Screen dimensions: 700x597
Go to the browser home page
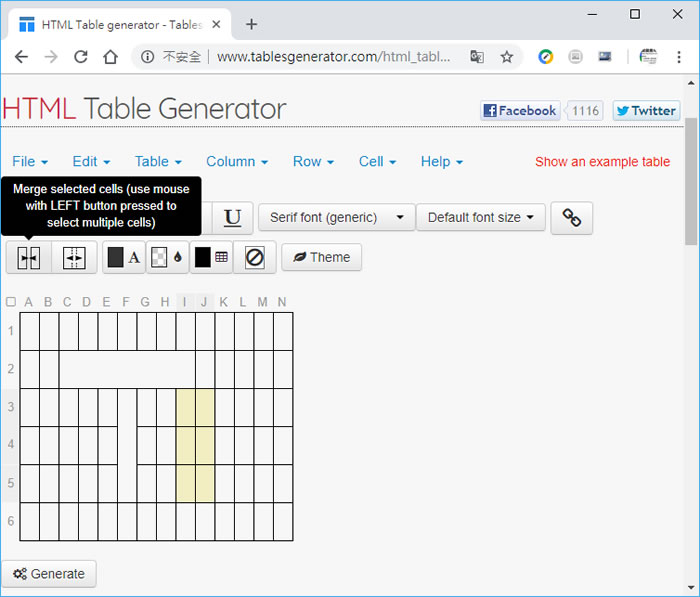coord(110,57)
